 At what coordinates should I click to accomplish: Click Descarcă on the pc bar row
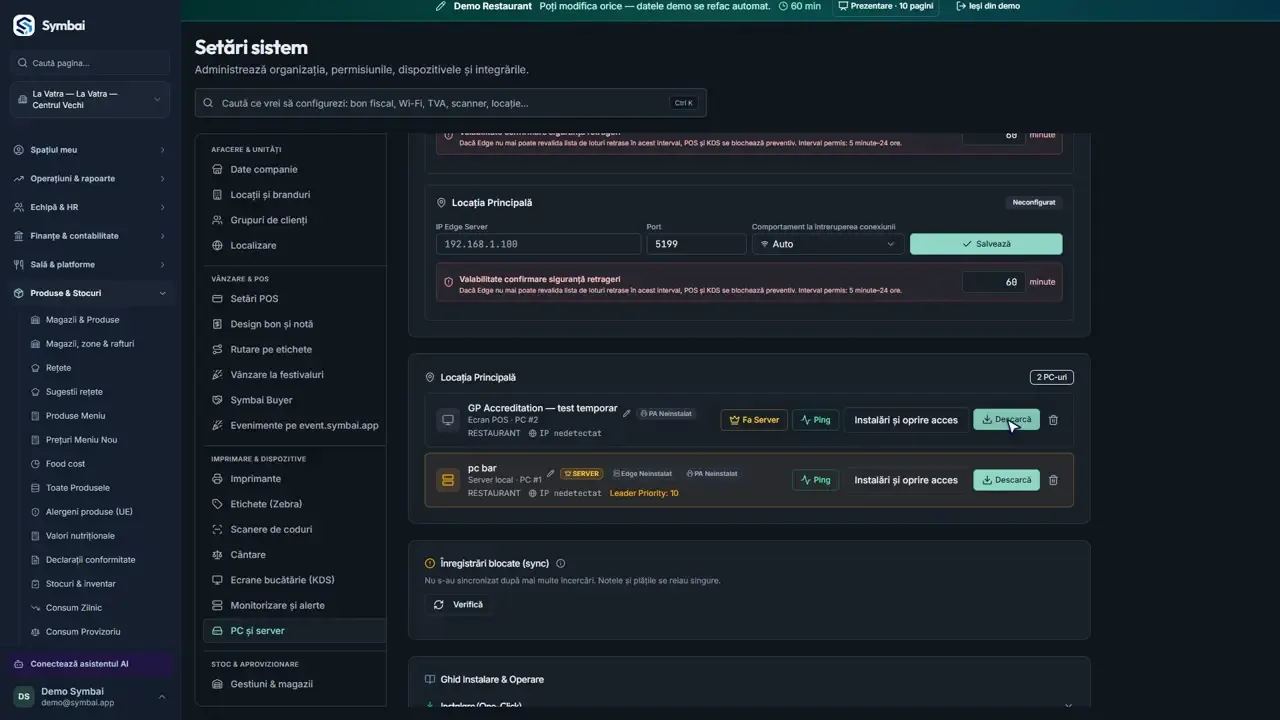pos(1006,480)
